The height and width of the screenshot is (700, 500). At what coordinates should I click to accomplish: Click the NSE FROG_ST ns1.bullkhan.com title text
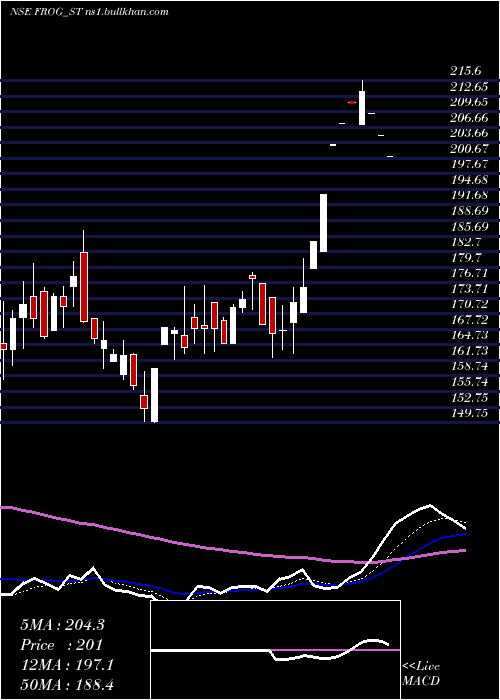point(89,12)
